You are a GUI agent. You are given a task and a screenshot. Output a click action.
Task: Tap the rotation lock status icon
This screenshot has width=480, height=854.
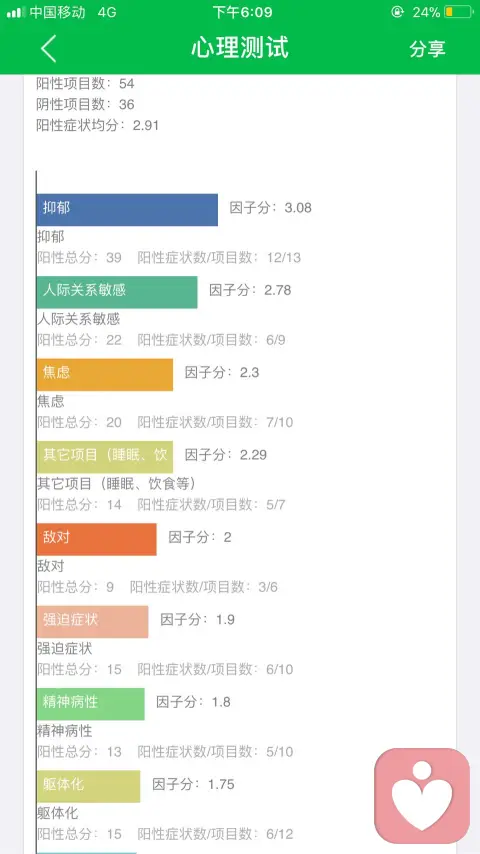click(x=397, y=12)
